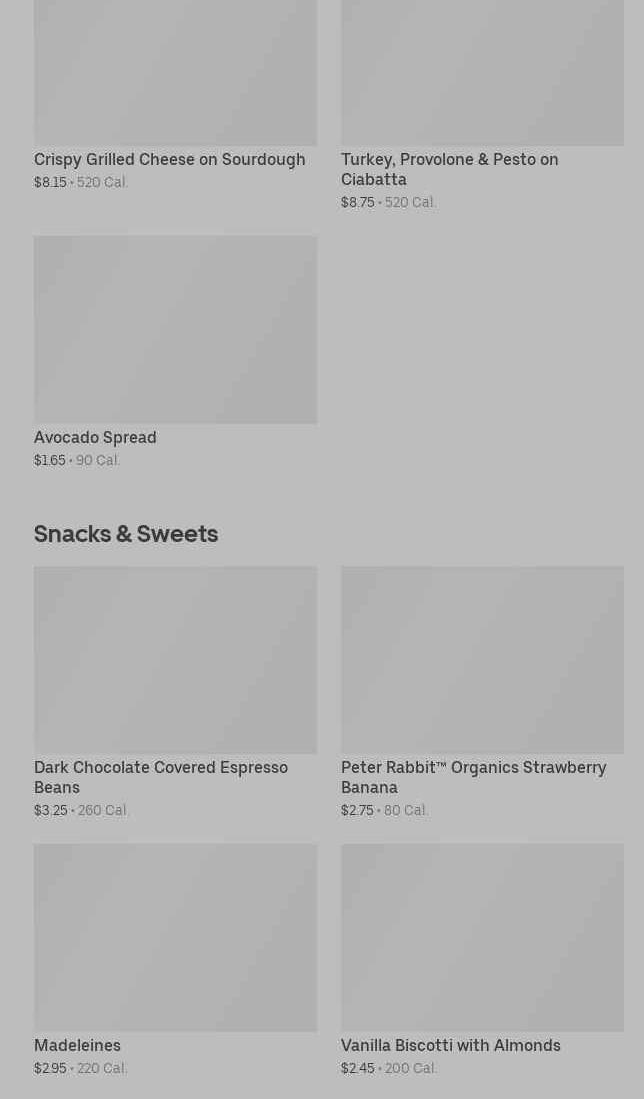
Task: Click the Snacks & Sweets section heading
Action: 126,533
